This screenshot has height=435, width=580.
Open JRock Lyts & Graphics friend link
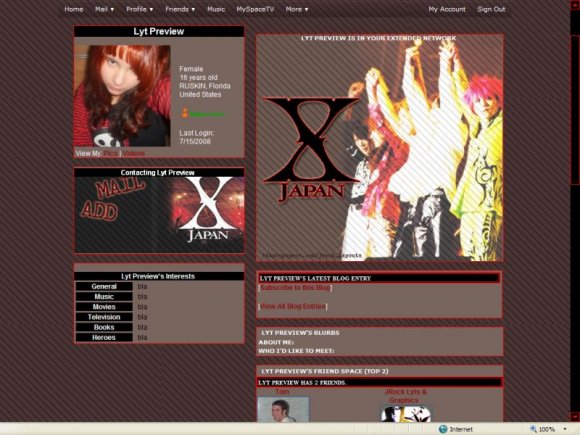(x=405, y=396)
